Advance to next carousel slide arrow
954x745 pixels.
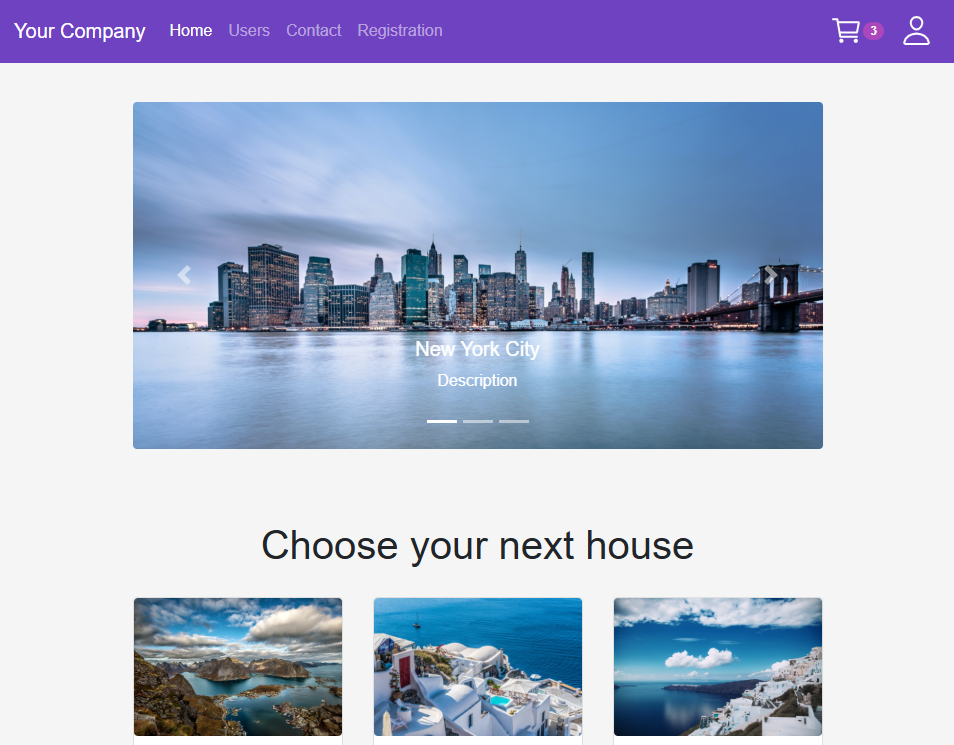770,275
